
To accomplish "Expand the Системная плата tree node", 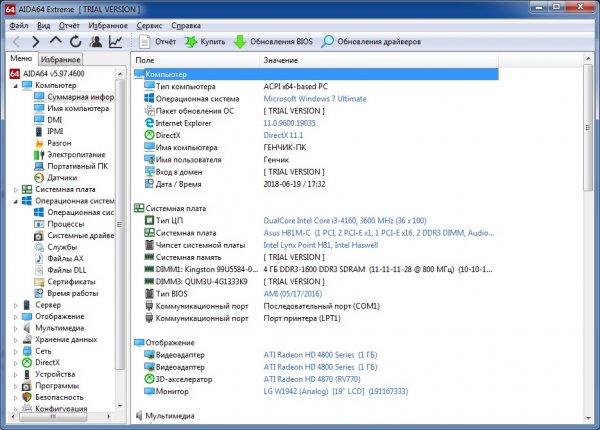I will pos(14,189).
